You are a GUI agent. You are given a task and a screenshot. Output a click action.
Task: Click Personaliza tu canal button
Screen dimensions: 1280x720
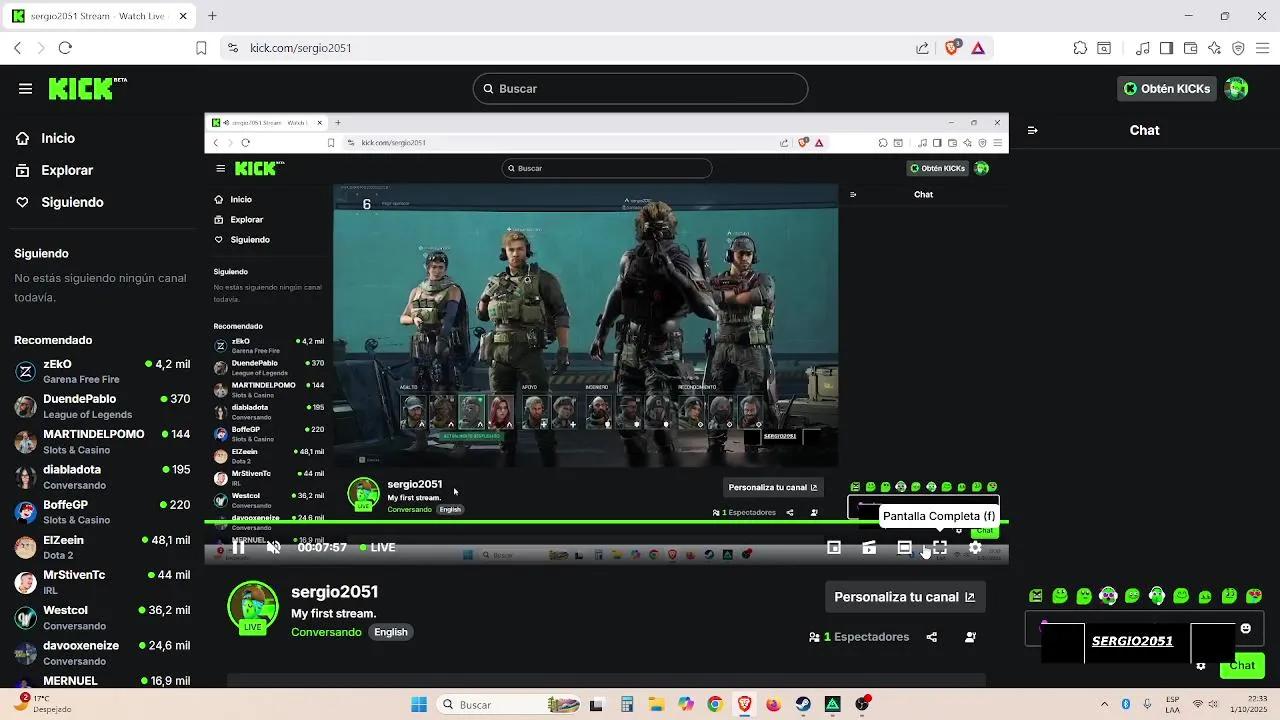[x=904, y=597]
